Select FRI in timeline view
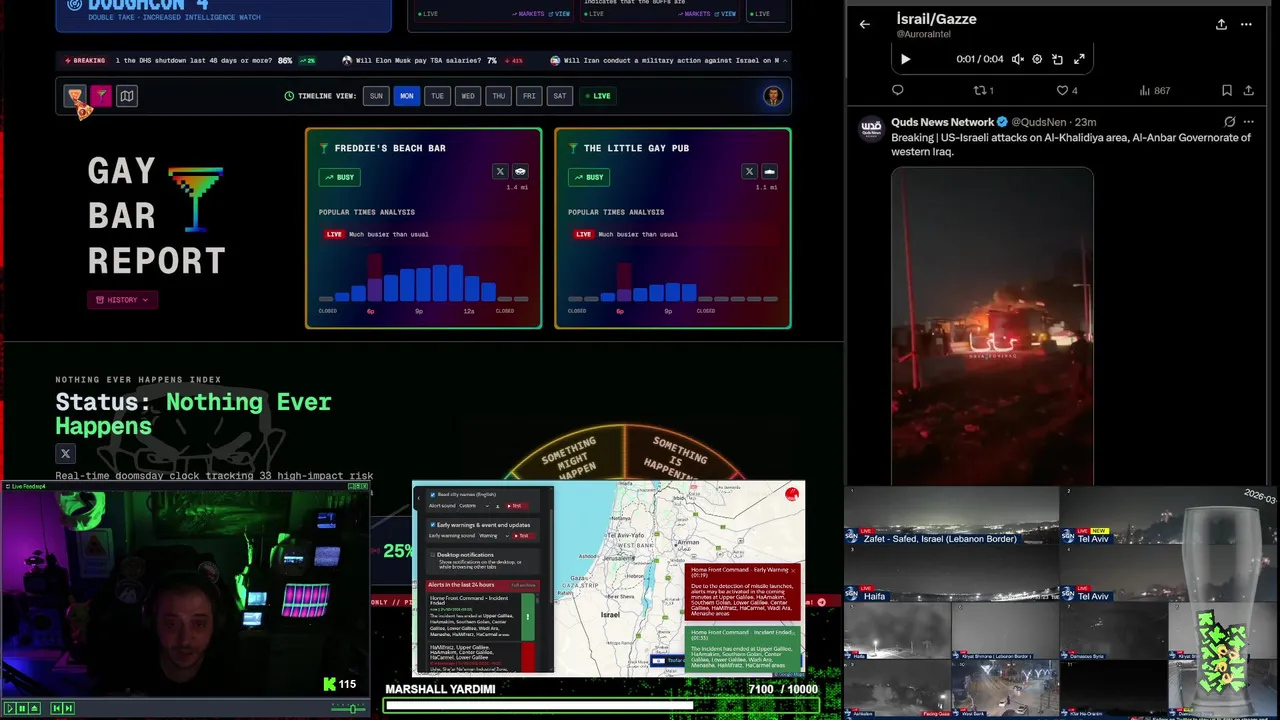The image size is (1280, 720). coord(529,96)
